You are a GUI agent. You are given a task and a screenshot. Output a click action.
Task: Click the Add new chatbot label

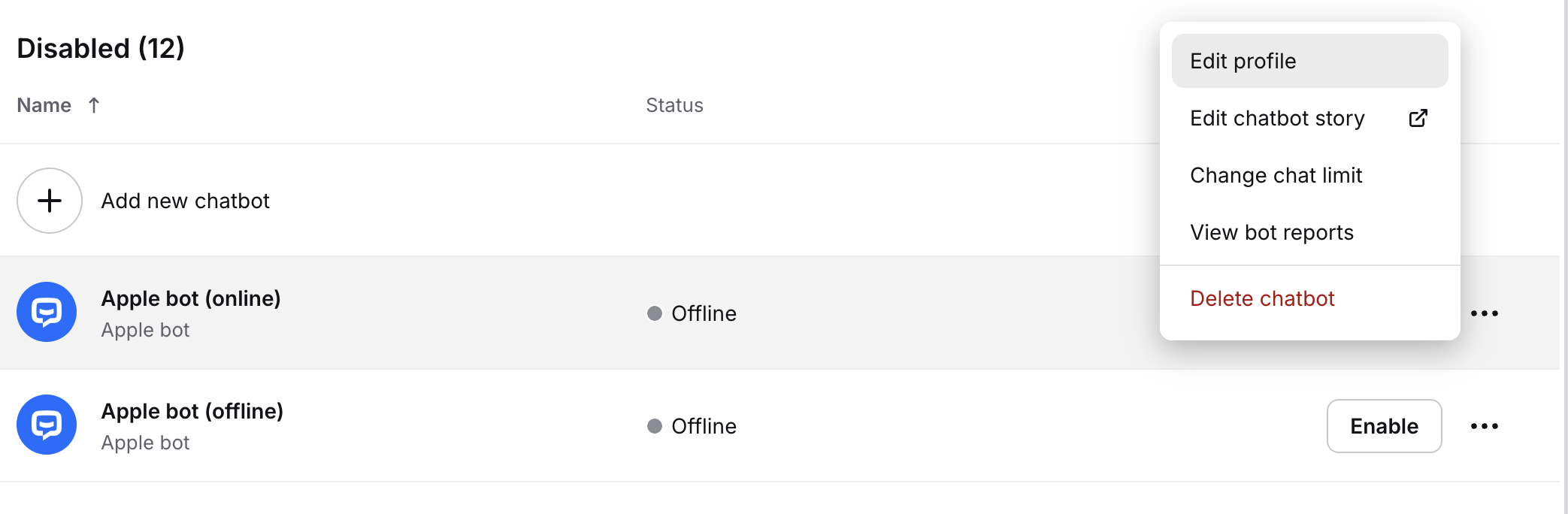tap(186, 201)
